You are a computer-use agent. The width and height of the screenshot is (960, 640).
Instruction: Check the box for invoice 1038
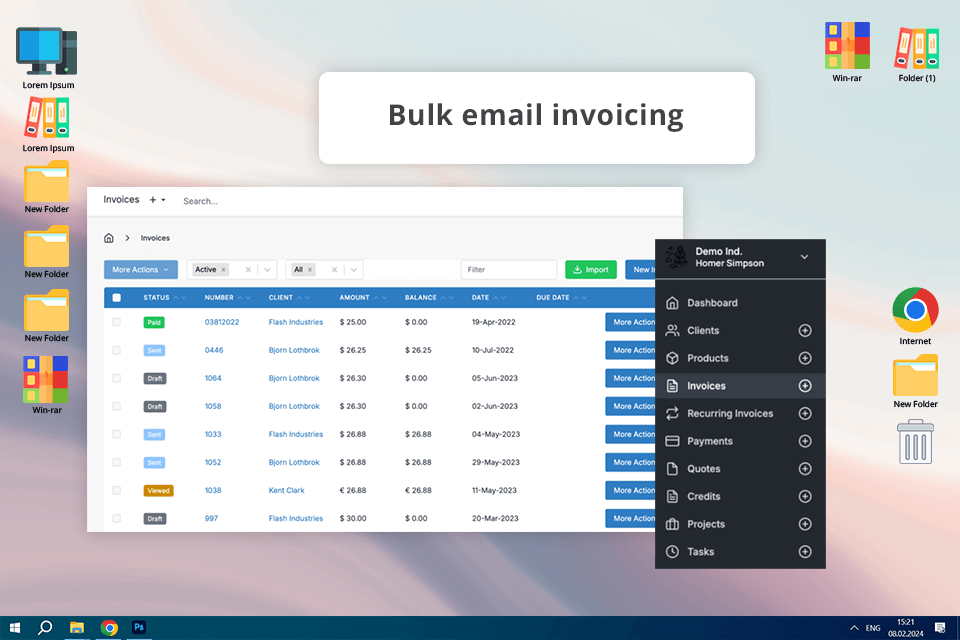(x=116, y=491)
